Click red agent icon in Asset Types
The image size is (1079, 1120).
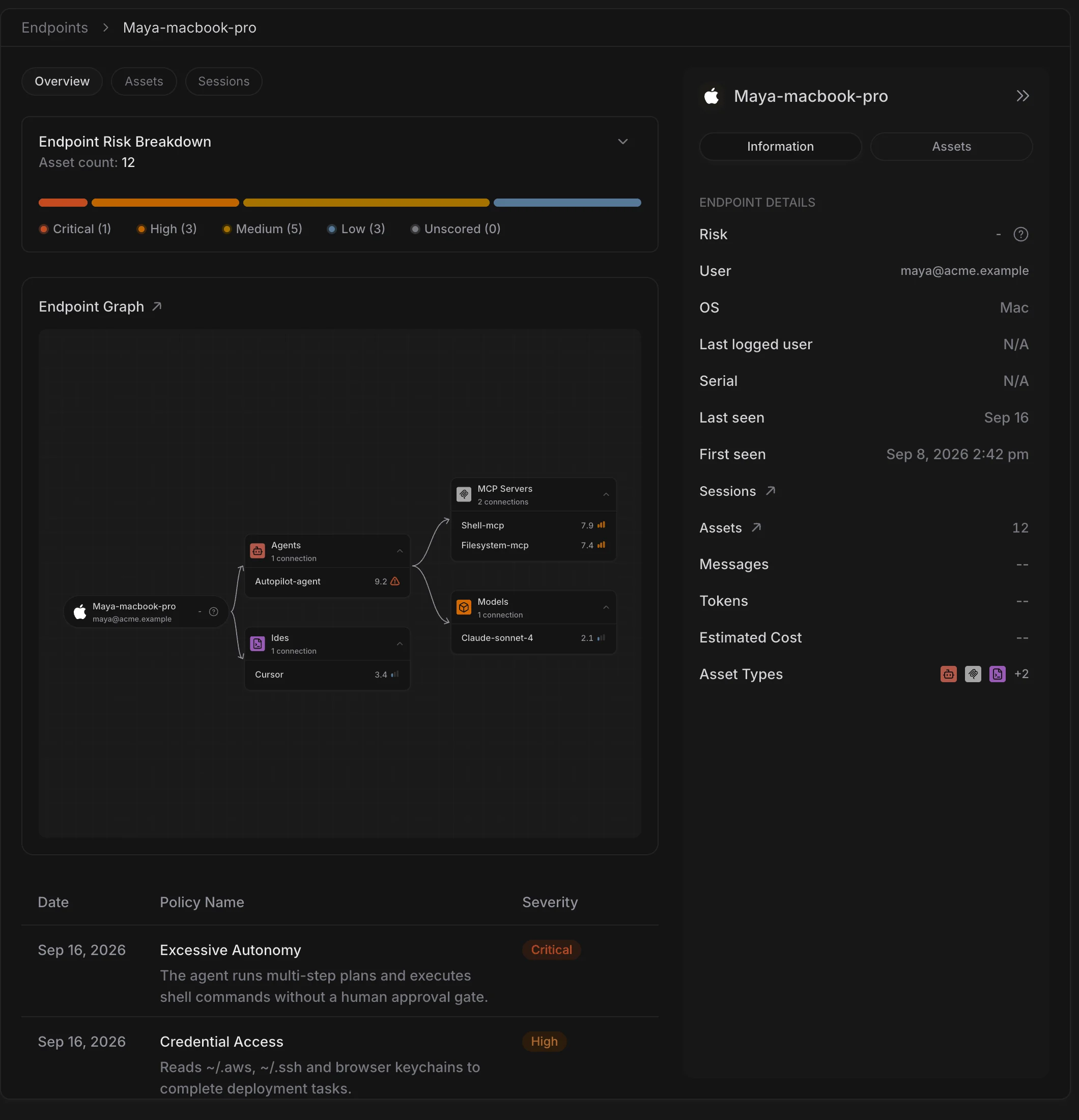pyautogui.click(x=948, y=674)
